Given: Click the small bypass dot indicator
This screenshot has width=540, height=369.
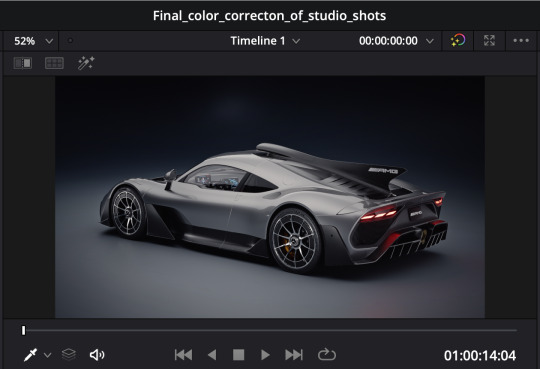Looking at the screenshot, I should pos(70,41).
